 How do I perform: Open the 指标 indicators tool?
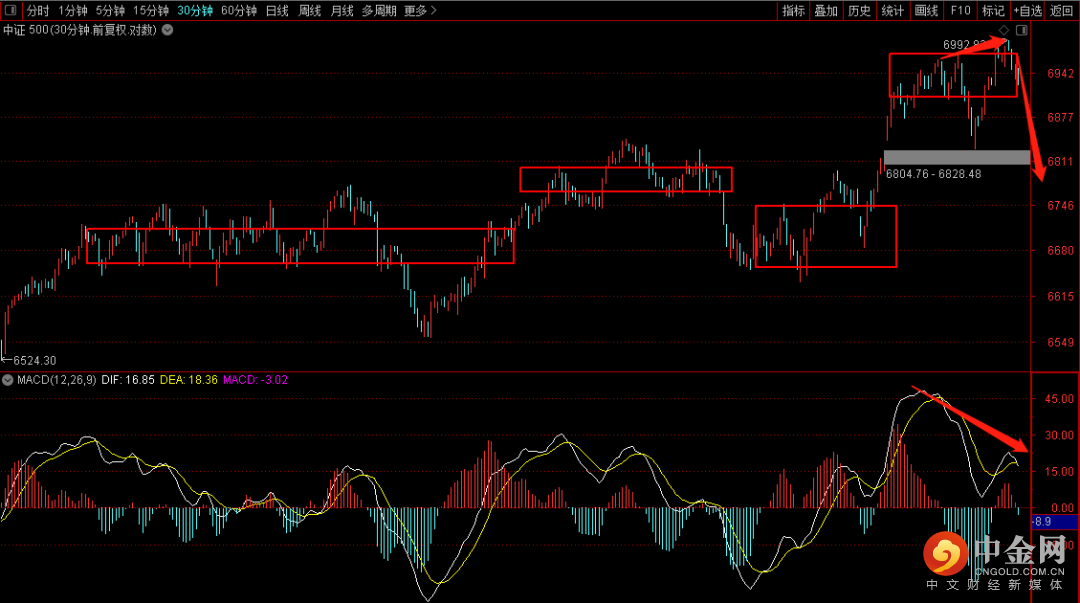(x=793, y=10)
